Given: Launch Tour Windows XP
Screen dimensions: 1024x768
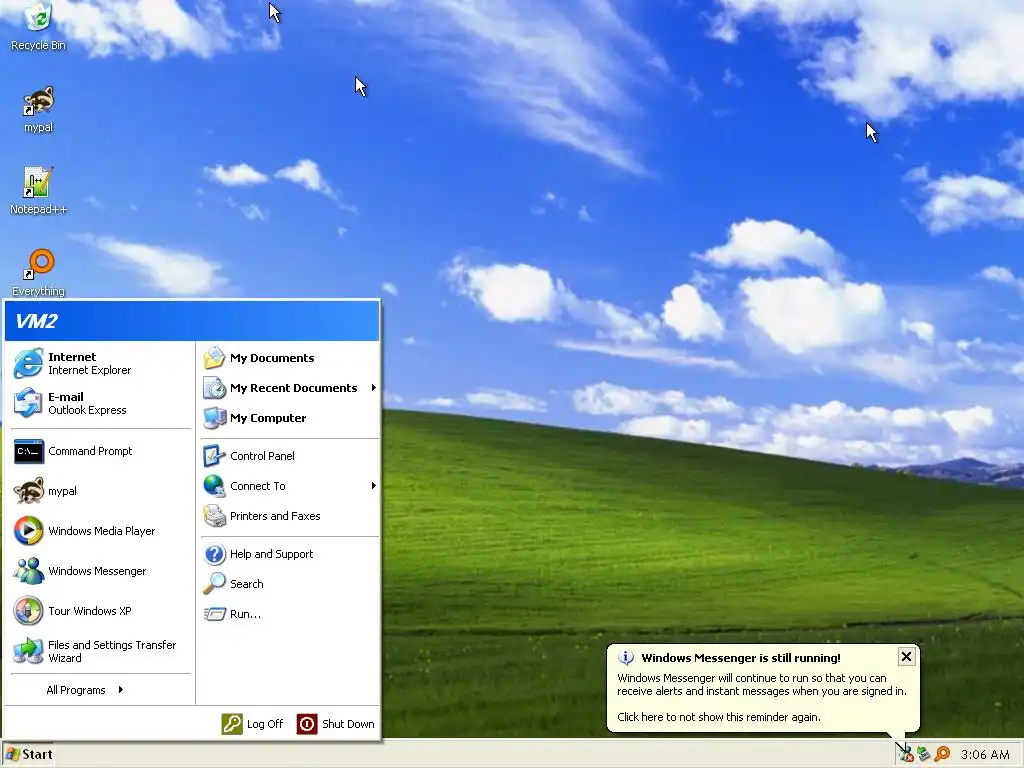Looking at the screenshot, I should pos(101,611).
